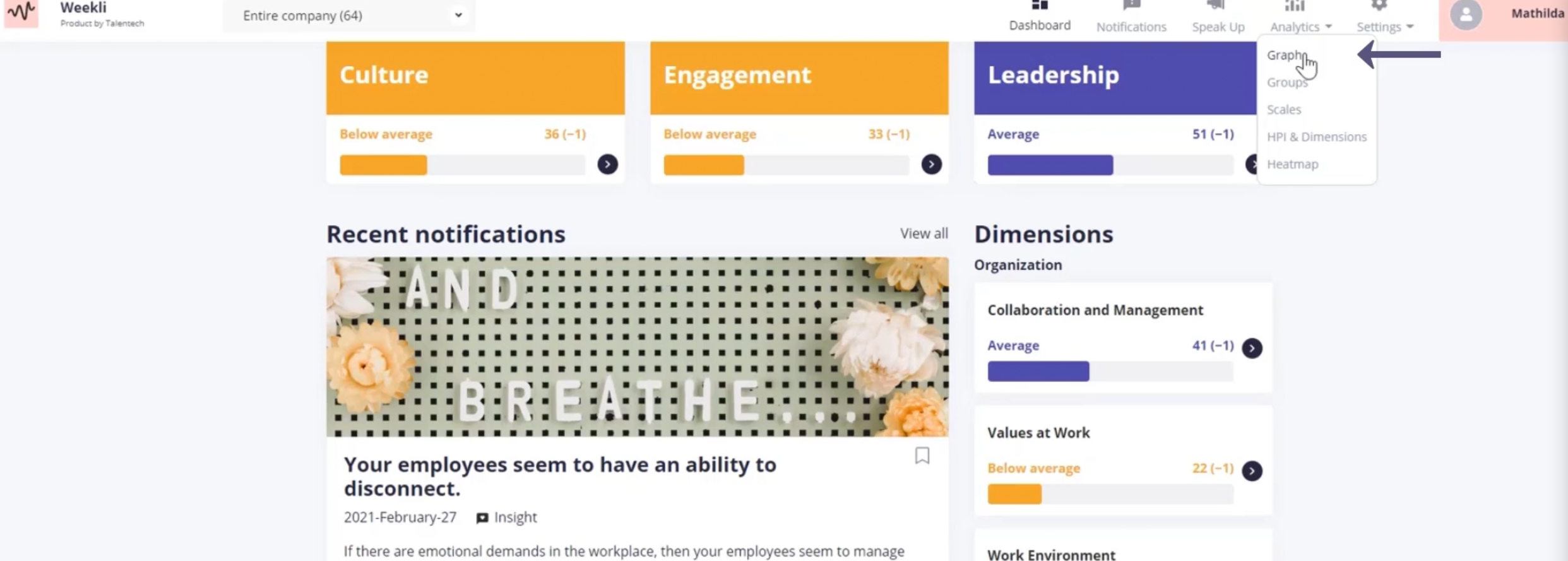
Task: Click the Weekli pulse logo icon
Action: point(21,13)
